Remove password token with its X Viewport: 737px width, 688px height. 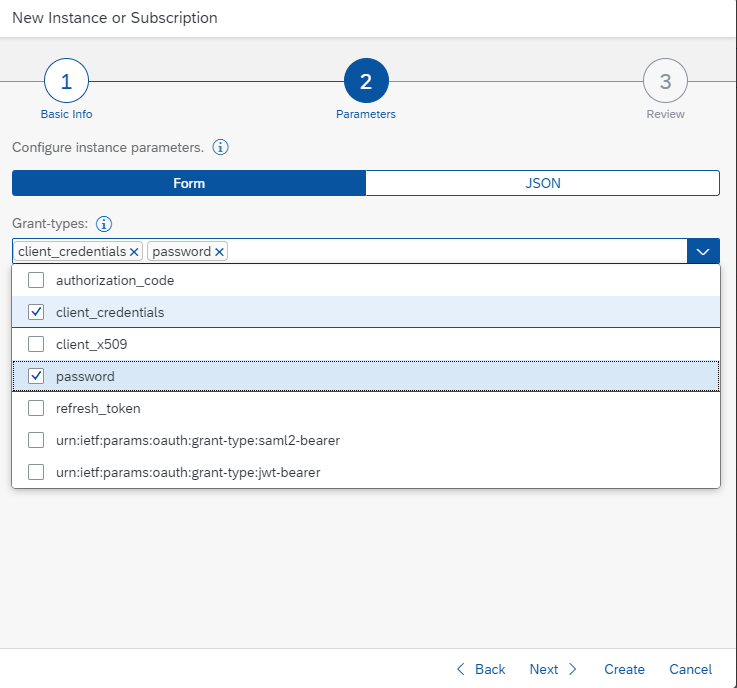coord(219,252)
